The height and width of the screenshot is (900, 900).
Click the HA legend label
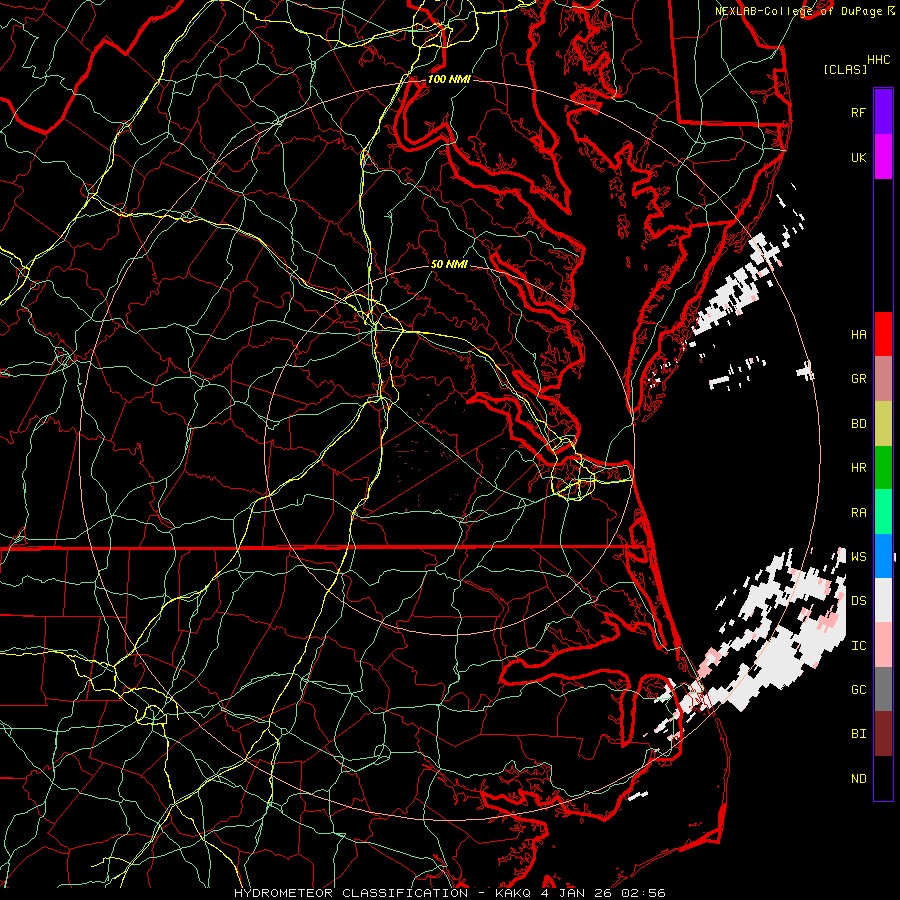(858, 334)
